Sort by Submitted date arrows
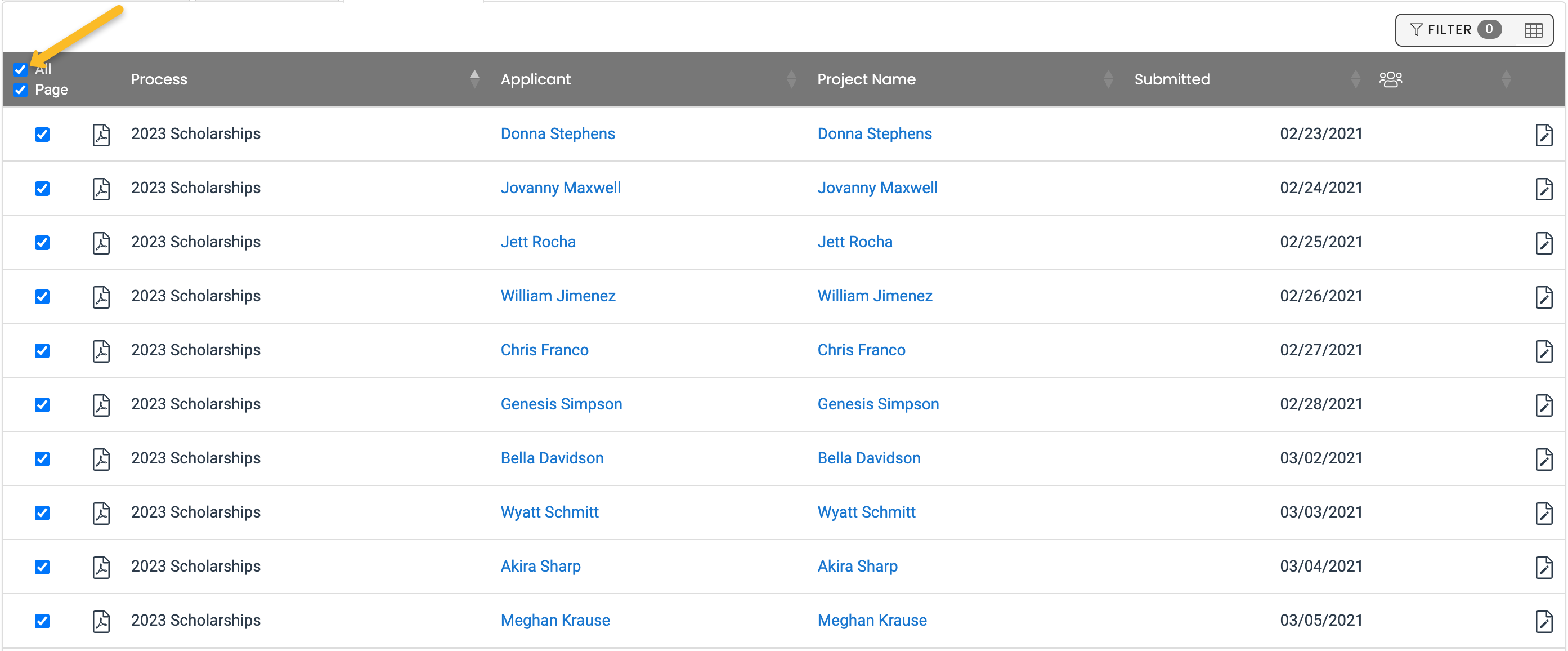This screenshot has height=651, width=1568. point(1355,79)
